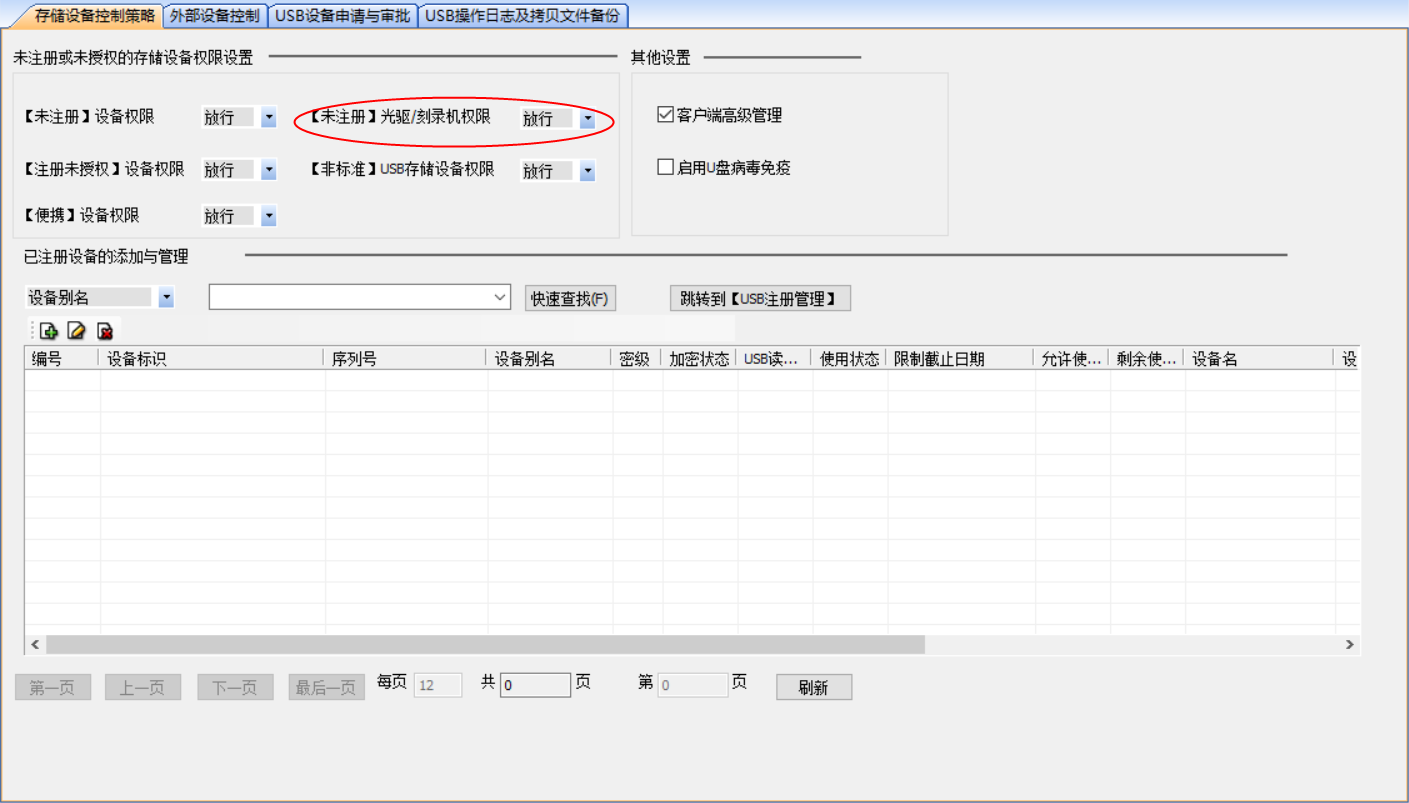The image size is (1409, 803).
Task: Open 【未注册】设备权限 dropdown
Action: (x=268, y=117)
